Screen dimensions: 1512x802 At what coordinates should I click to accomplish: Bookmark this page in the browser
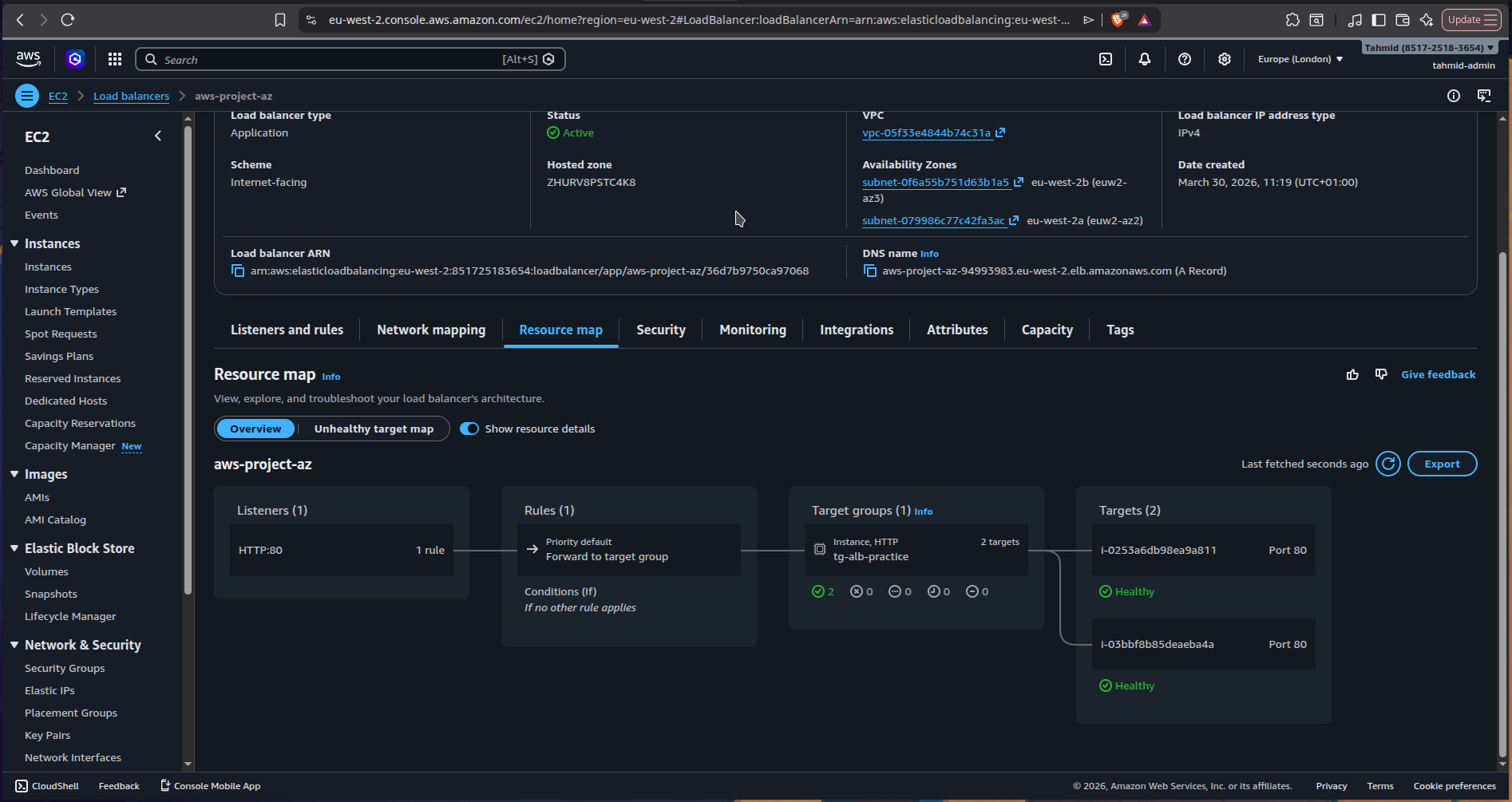point(280,20)
